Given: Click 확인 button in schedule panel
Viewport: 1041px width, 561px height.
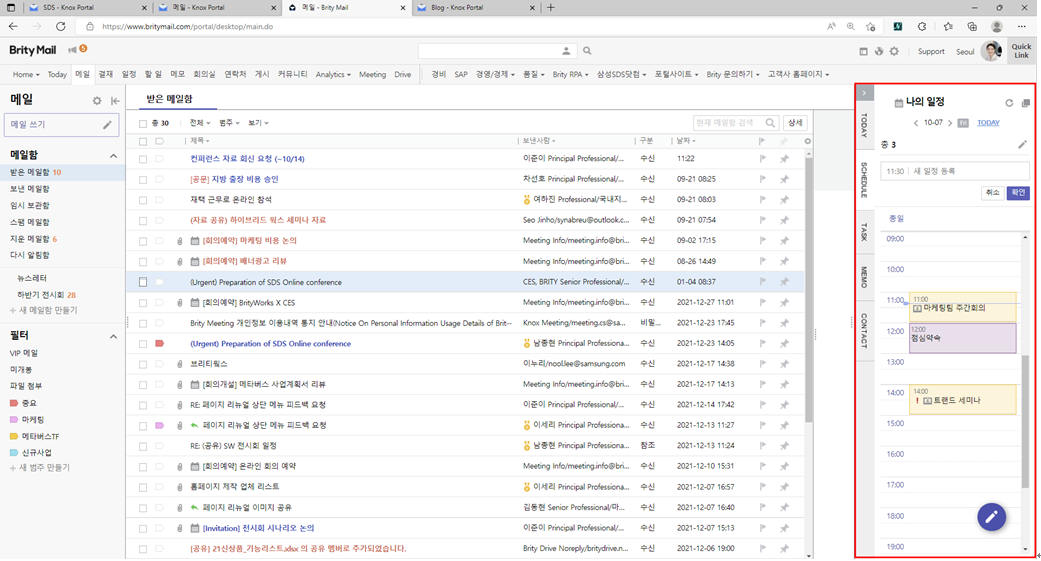Looking at the screenshot, I should point(1018,192).
